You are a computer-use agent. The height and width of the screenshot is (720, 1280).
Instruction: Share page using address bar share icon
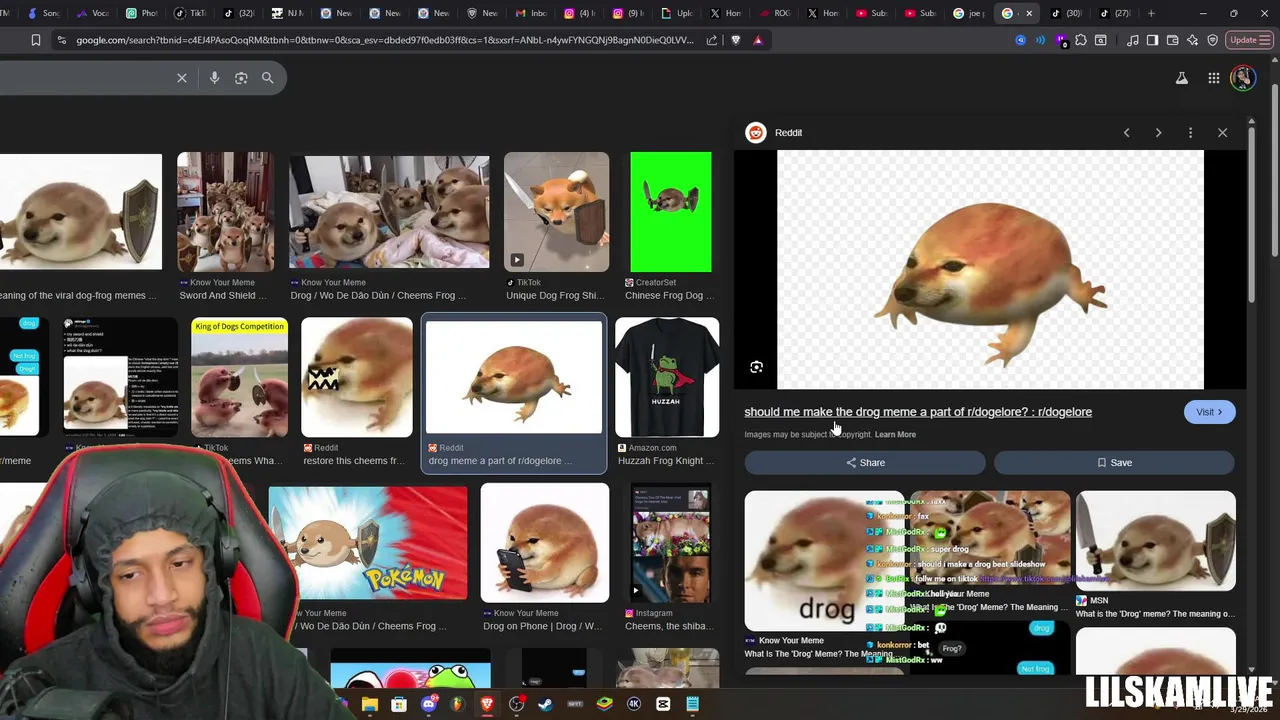pyautogui.click(x=711, y=40)
